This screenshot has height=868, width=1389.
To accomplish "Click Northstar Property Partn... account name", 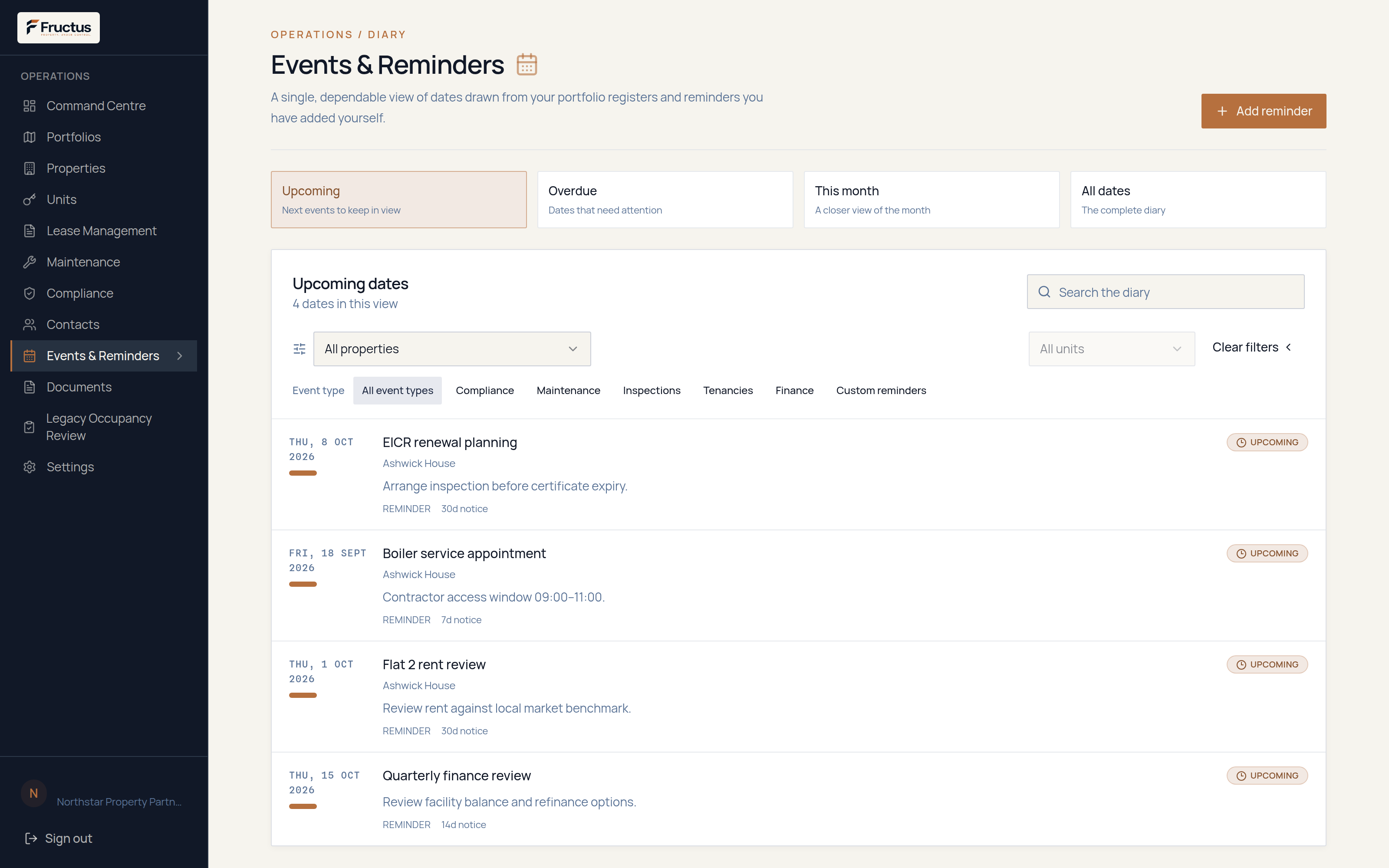I will pos(119,802).
